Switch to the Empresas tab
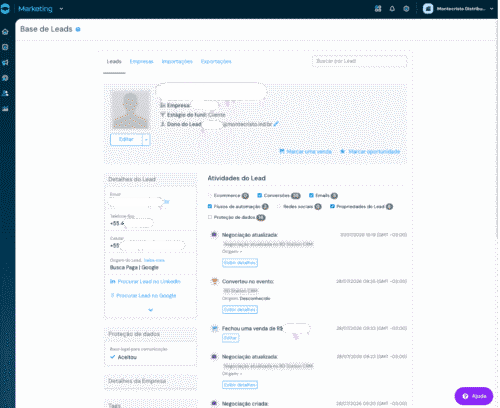The width and height of the screenshot is (500, 408). tap(141, 62)
